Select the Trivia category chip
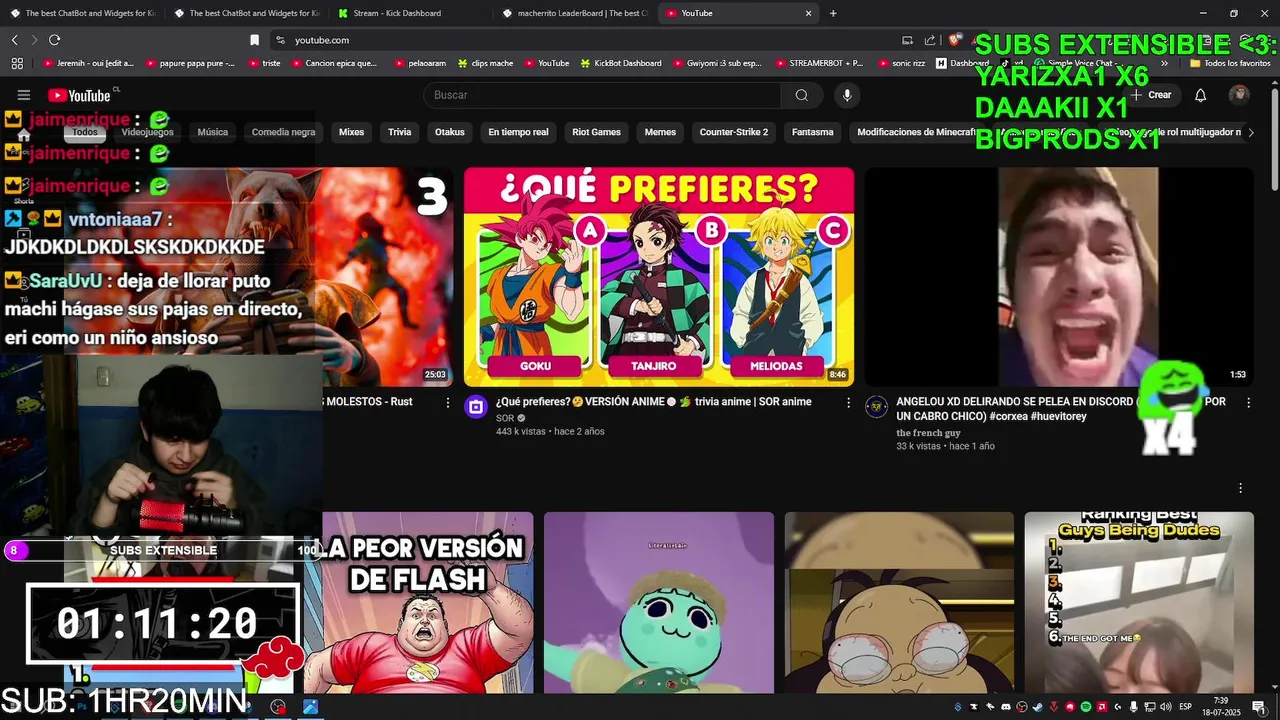The image size is (1280, 720). coord(399,132)
